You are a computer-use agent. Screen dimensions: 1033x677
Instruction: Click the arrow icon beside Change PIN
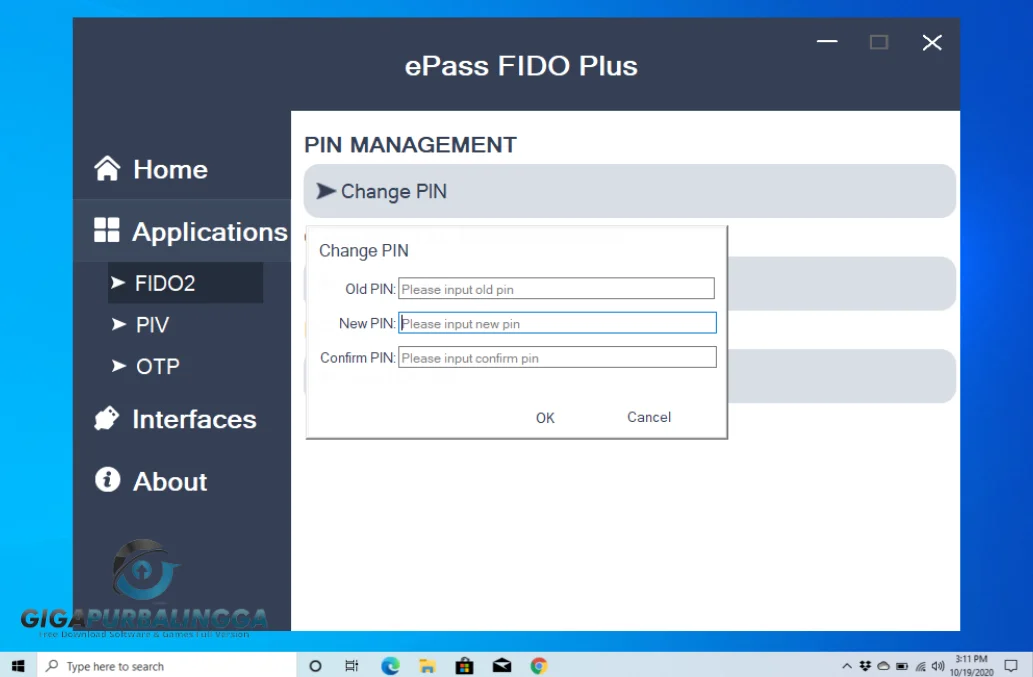click(325, 191)
